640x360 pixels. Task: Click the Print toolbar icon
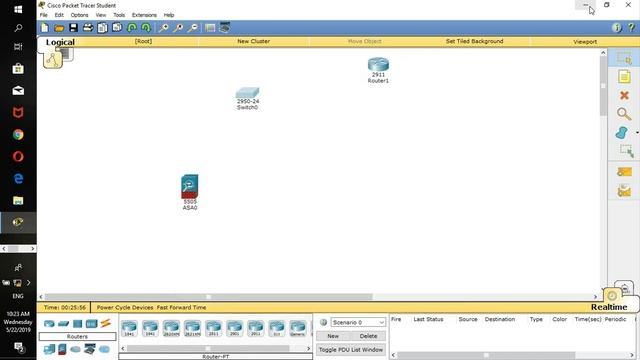coord(88,28)
